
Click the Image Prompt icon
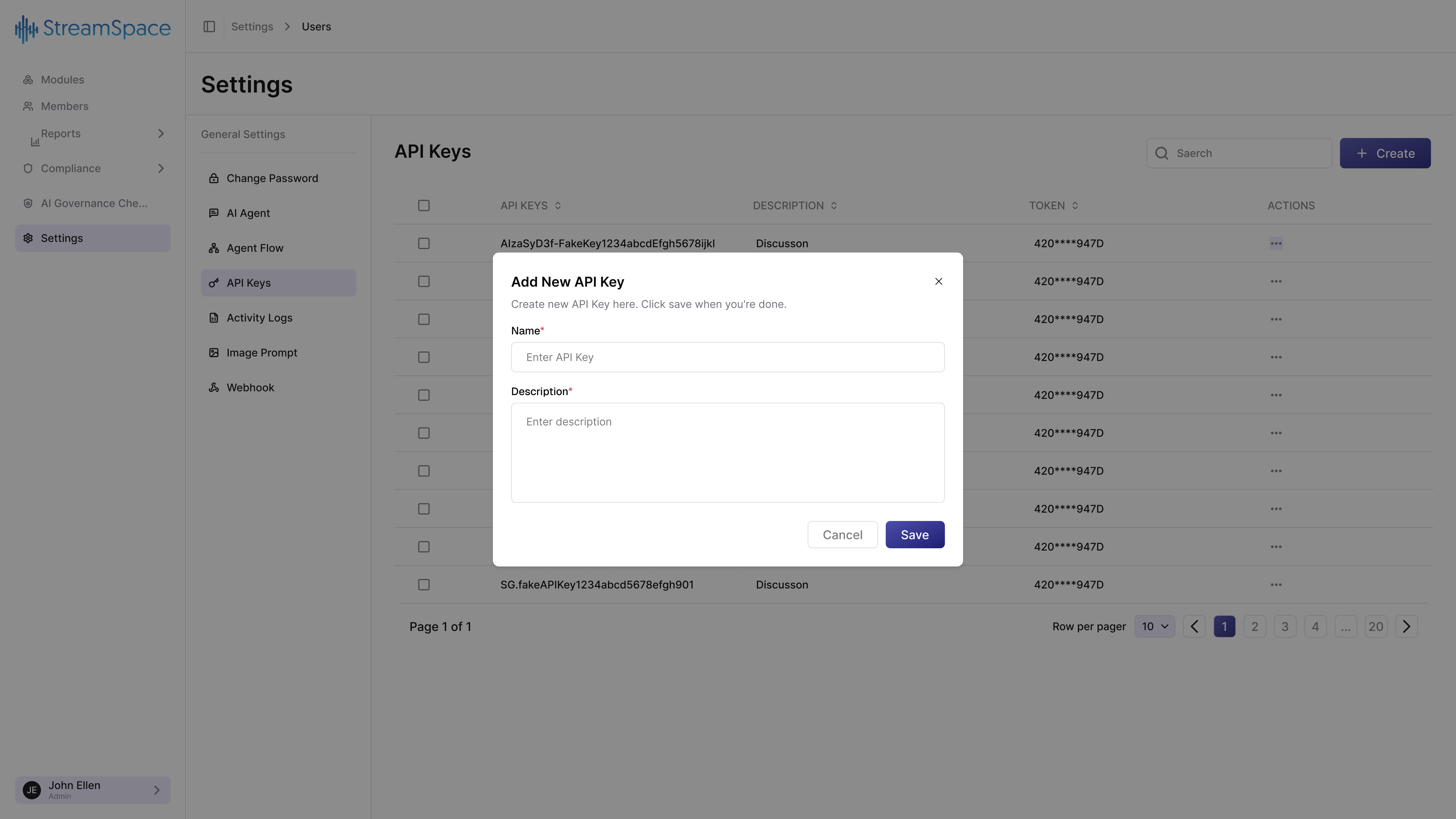[x=214, y=353]
